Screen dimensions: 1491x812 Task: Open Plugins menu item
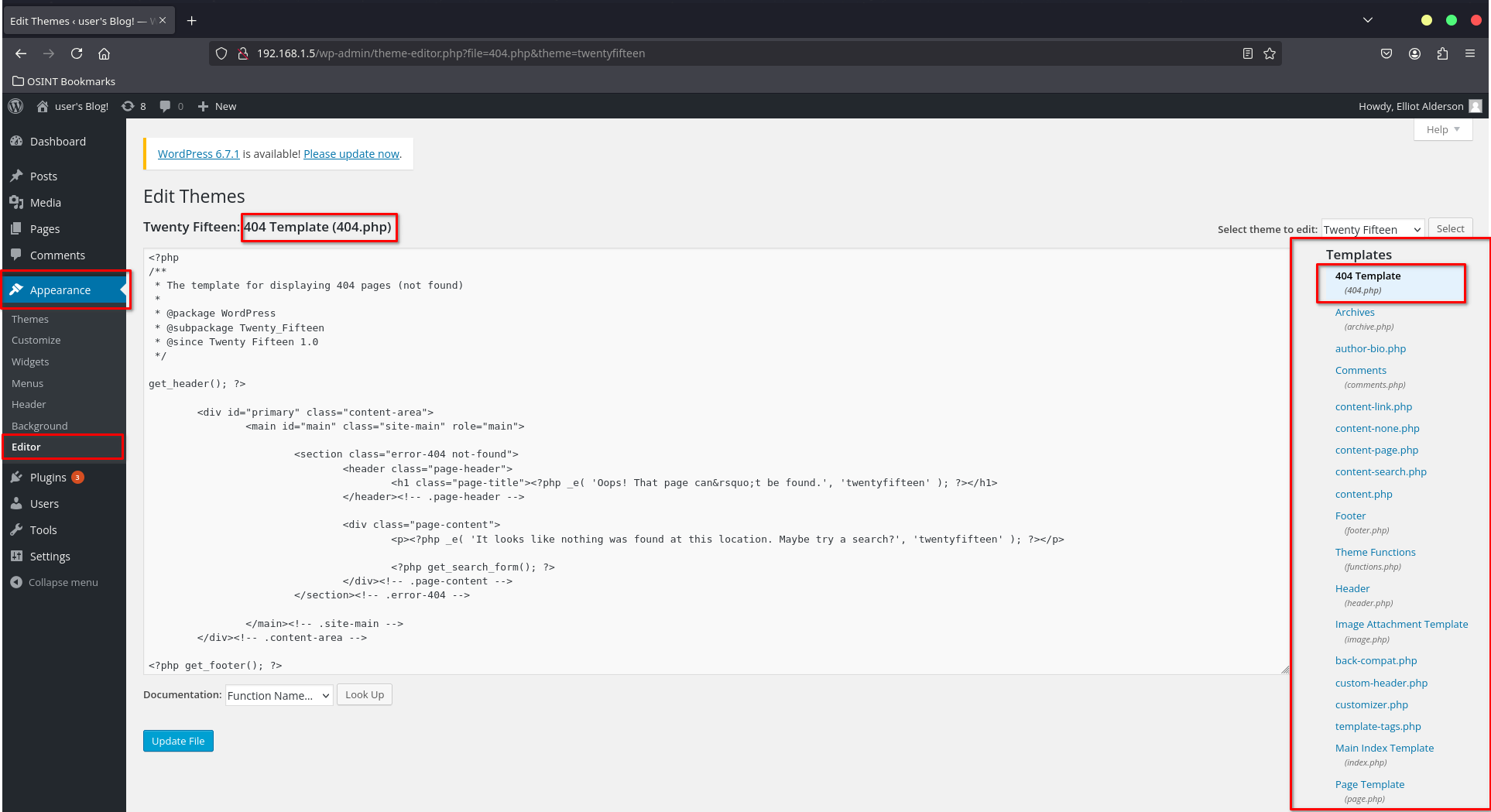coord(63,478)
